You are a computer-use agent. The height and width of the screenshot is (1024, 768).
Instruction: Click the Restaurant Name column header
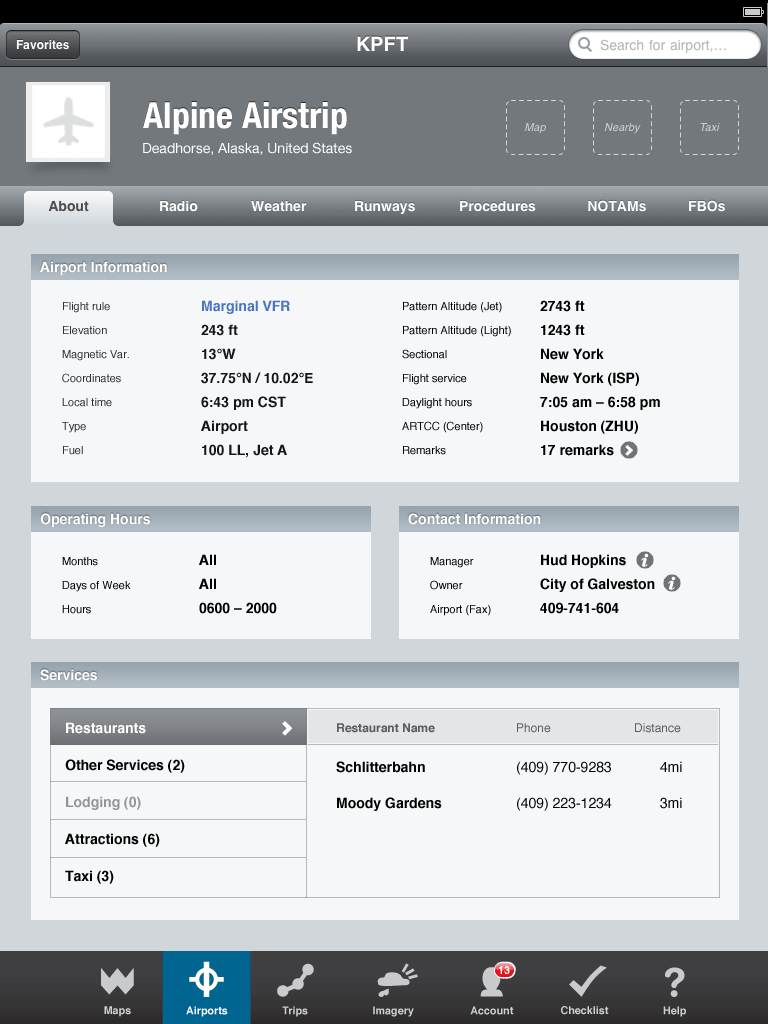coord(385,728)
